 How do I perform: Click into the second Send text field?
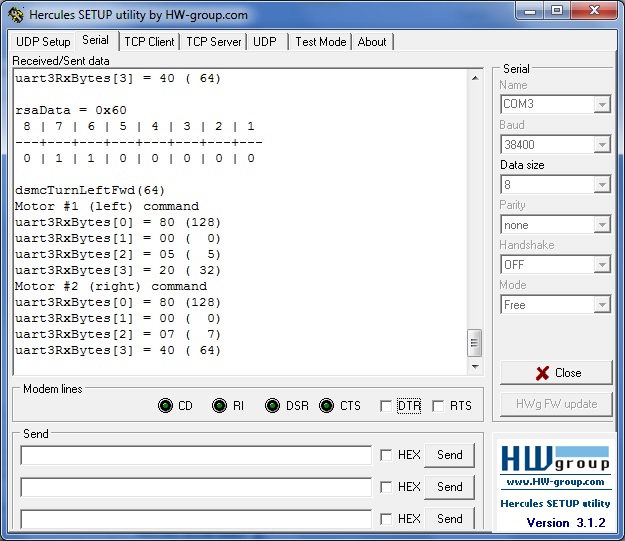coord(196,487)
